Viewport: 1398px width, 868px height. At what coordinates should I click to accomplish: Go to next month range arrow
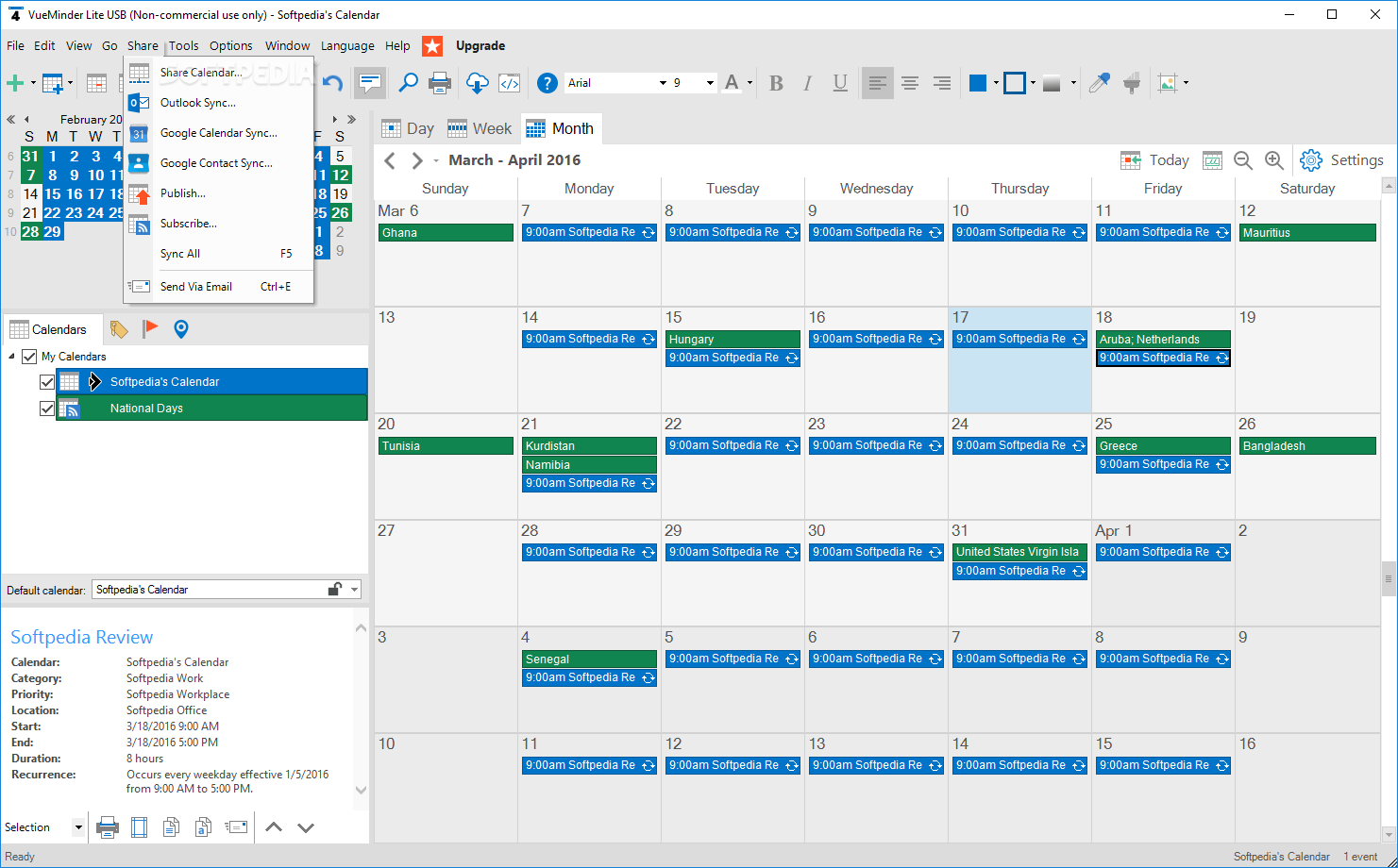tap(416, 160)
